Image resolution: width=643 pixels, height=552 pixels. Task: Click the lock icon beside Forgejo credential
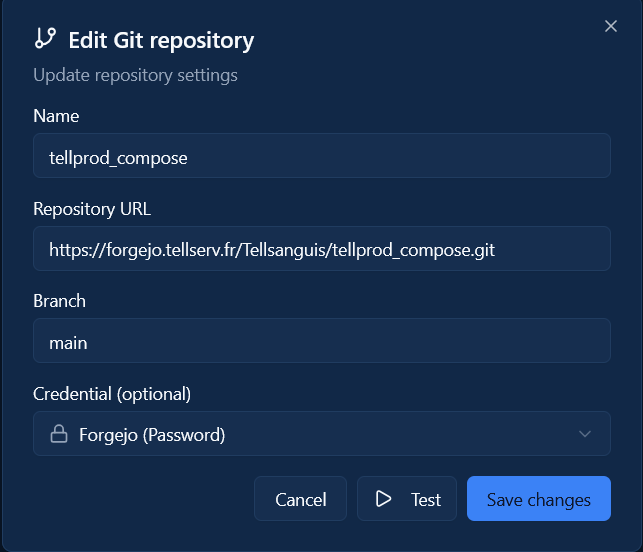pos(58,434)
